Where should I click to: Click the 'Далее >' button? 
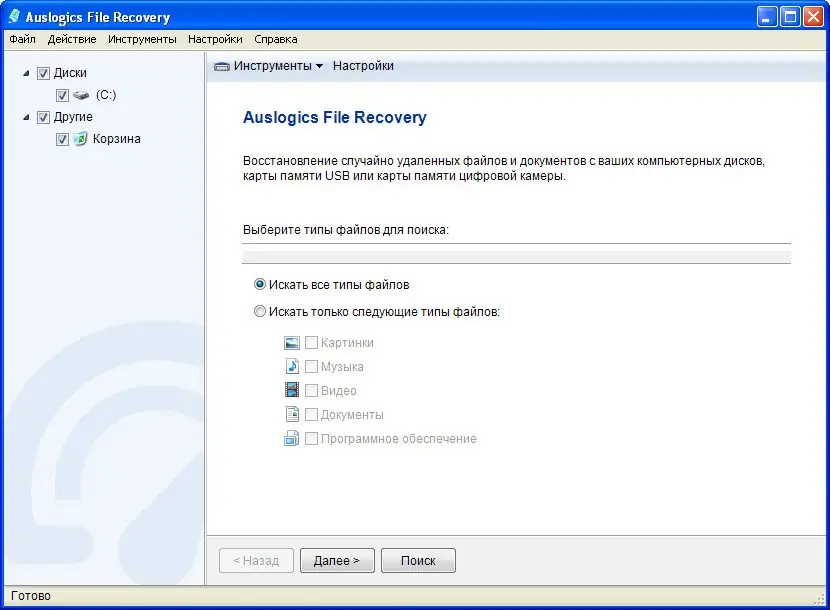click(337, 560)
